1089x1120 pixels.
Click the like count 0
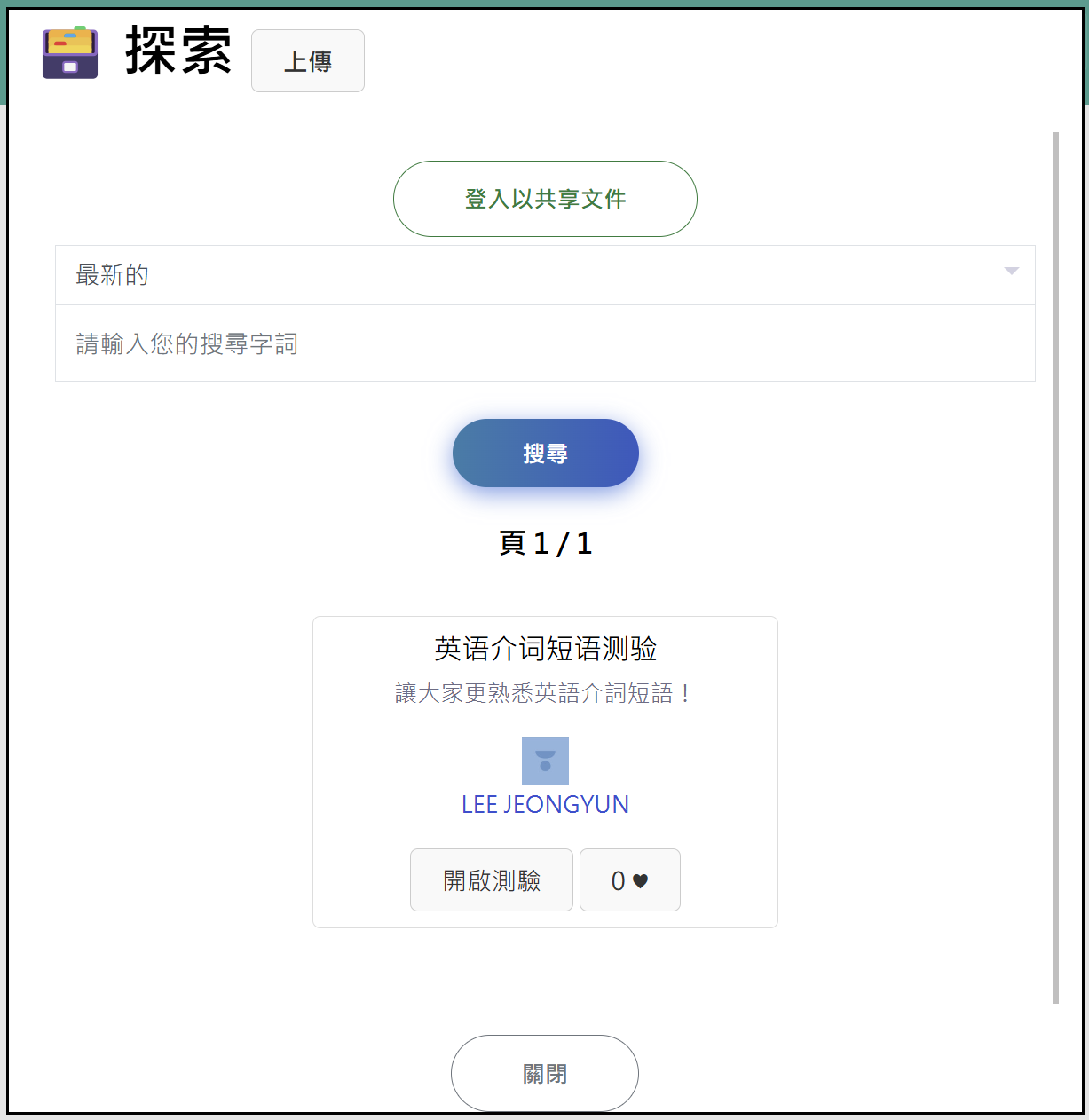619,880
